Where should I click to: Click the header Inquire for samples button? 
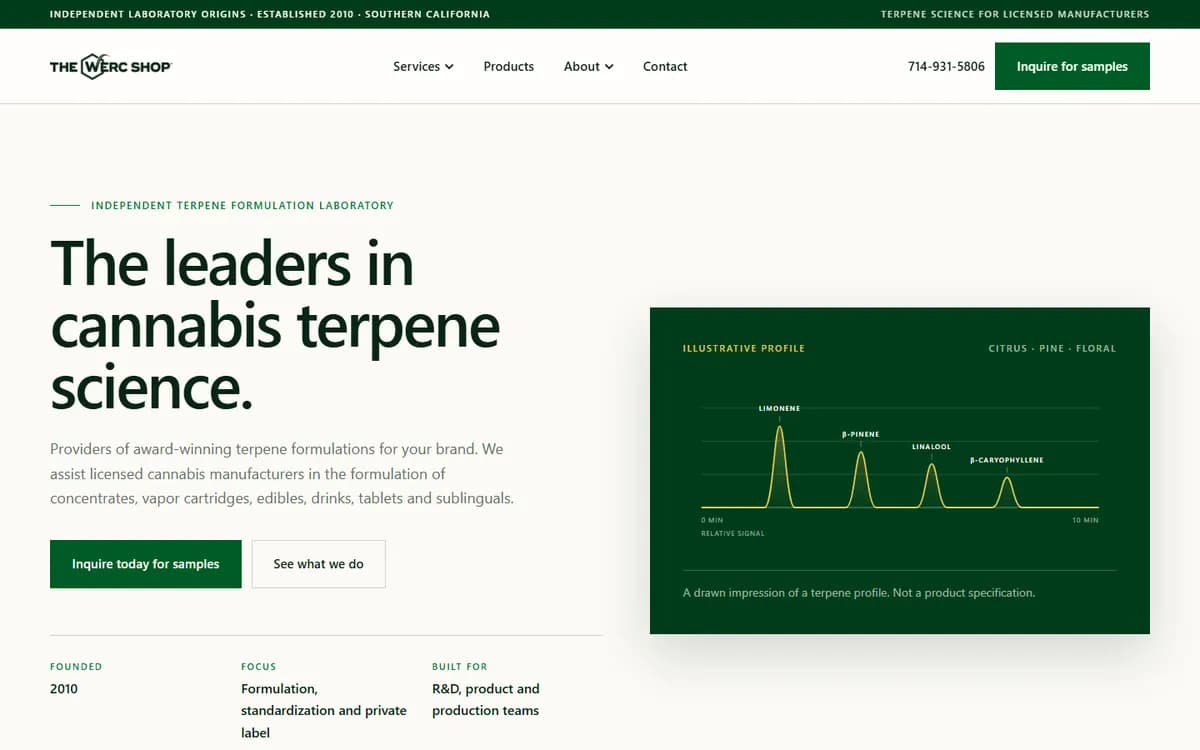1072,66
